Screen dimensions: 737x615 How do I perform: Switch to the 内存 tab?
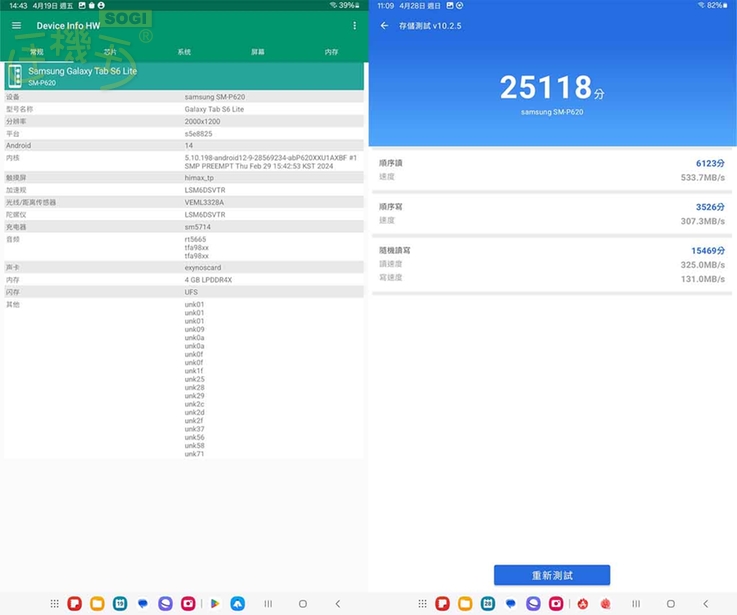click(x=331, y=52)
